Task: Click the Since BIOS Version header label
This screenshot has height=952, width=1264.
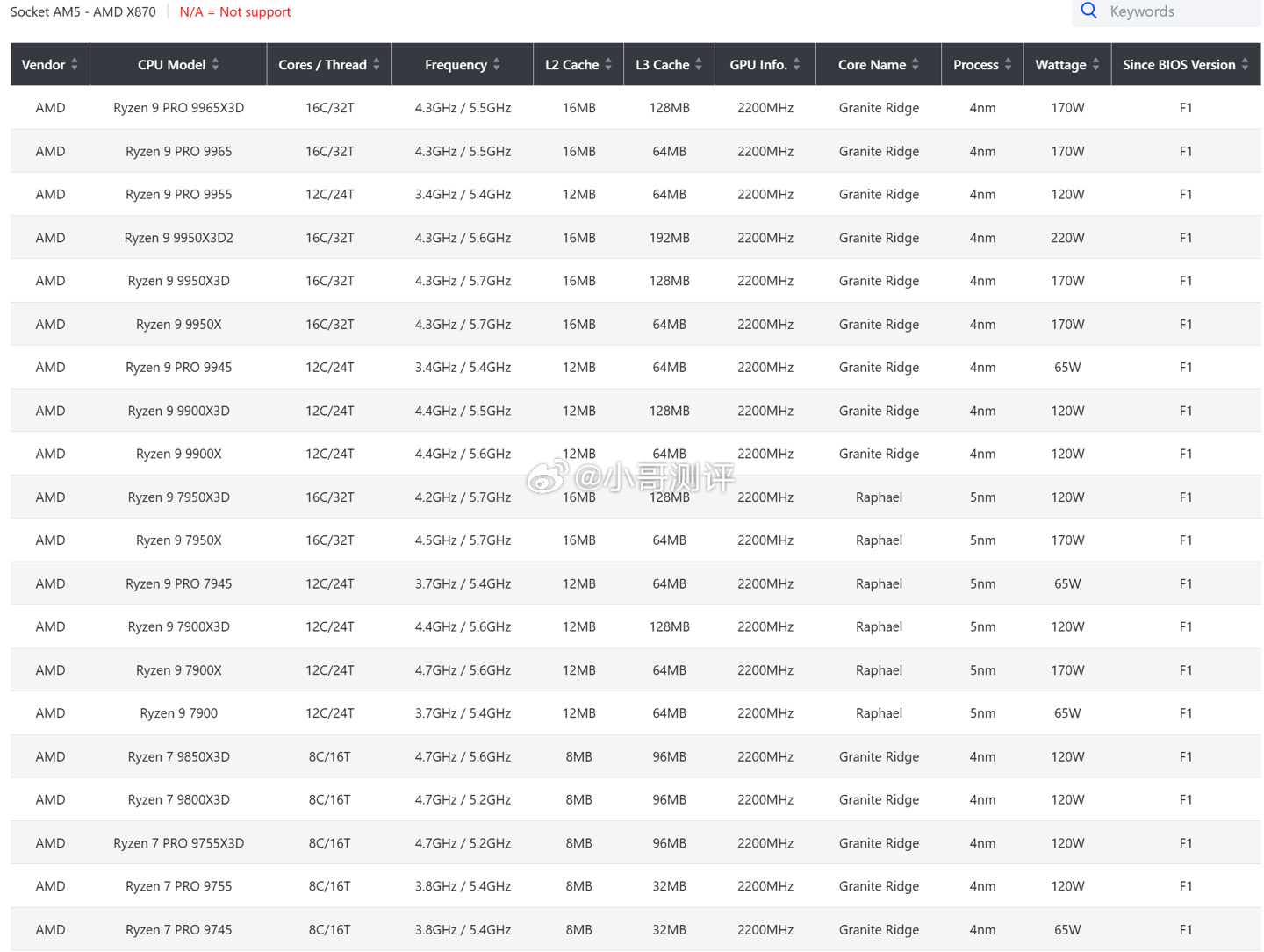Action: 1179,65
